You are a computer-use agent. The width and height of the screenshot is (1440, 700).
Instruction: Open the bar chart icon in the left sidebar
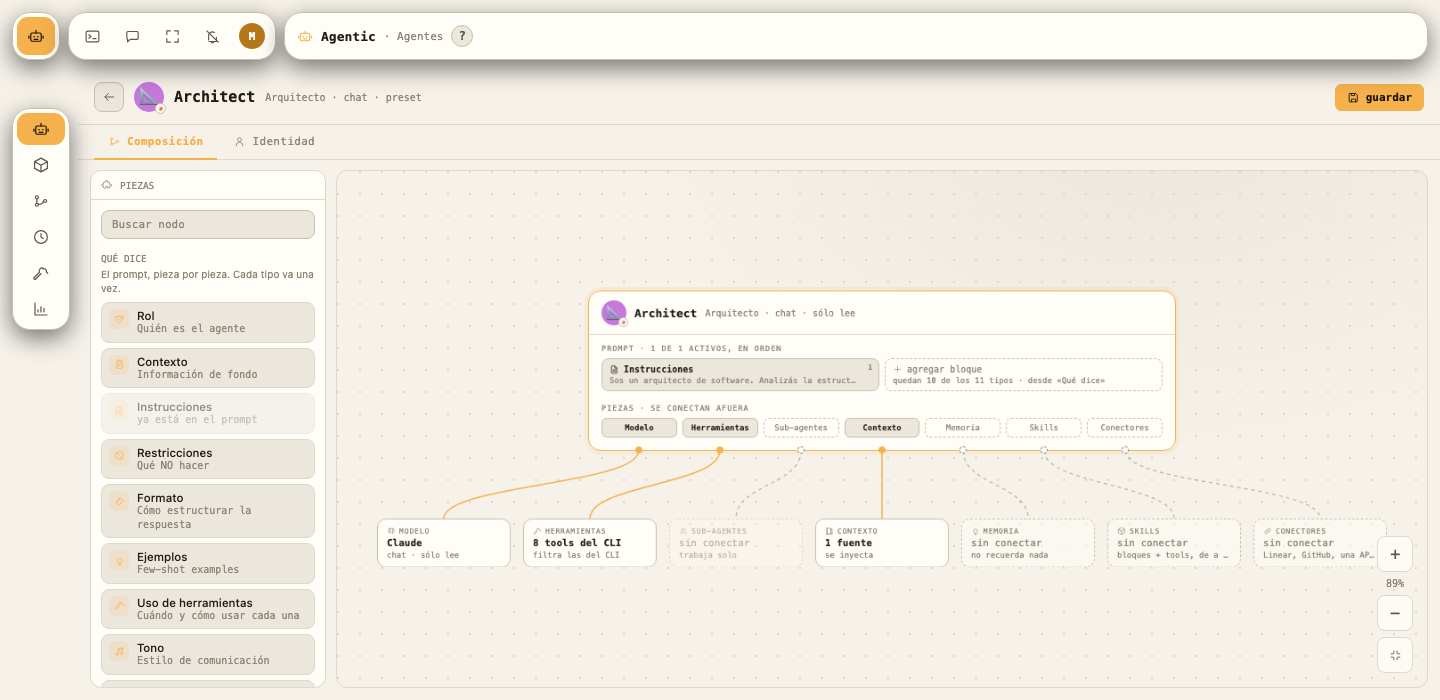coord(41,309)
